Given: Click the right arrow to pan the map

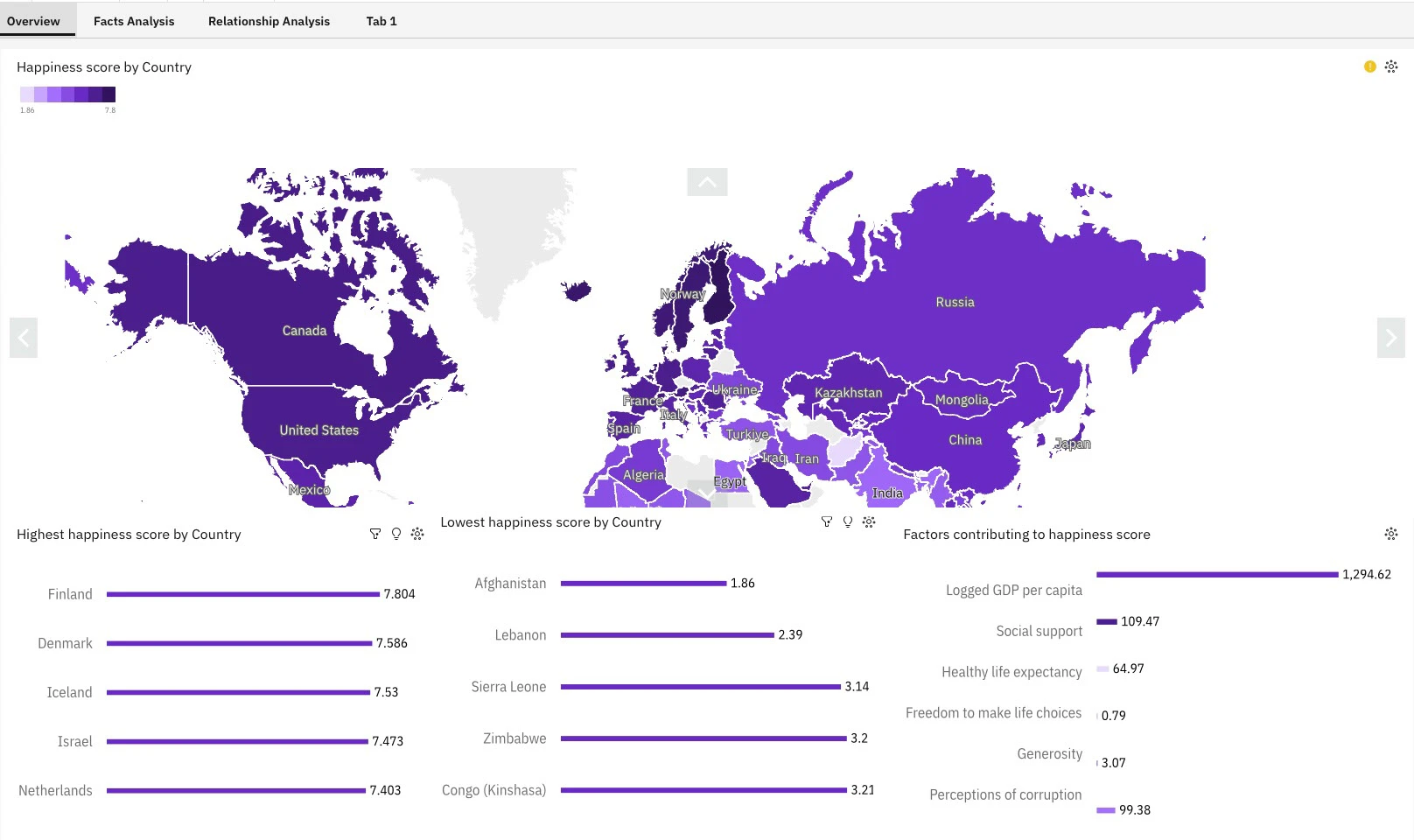Looking at the screenshot, I should tap(1390, 338).
